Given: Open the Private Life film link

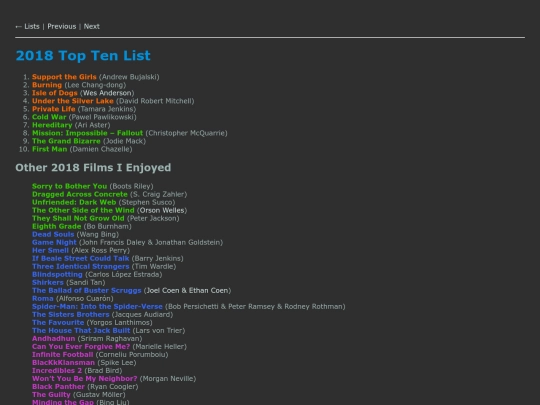Looking at the screenshot, I should [53, 109].
